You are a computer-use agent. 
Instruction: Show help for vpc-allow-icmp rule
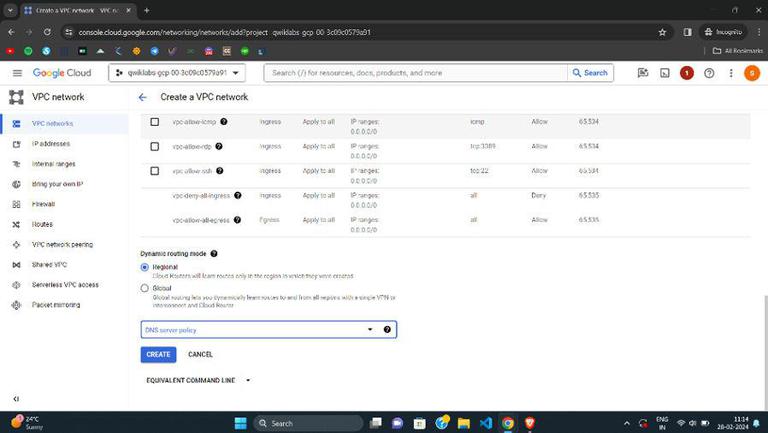223,121
